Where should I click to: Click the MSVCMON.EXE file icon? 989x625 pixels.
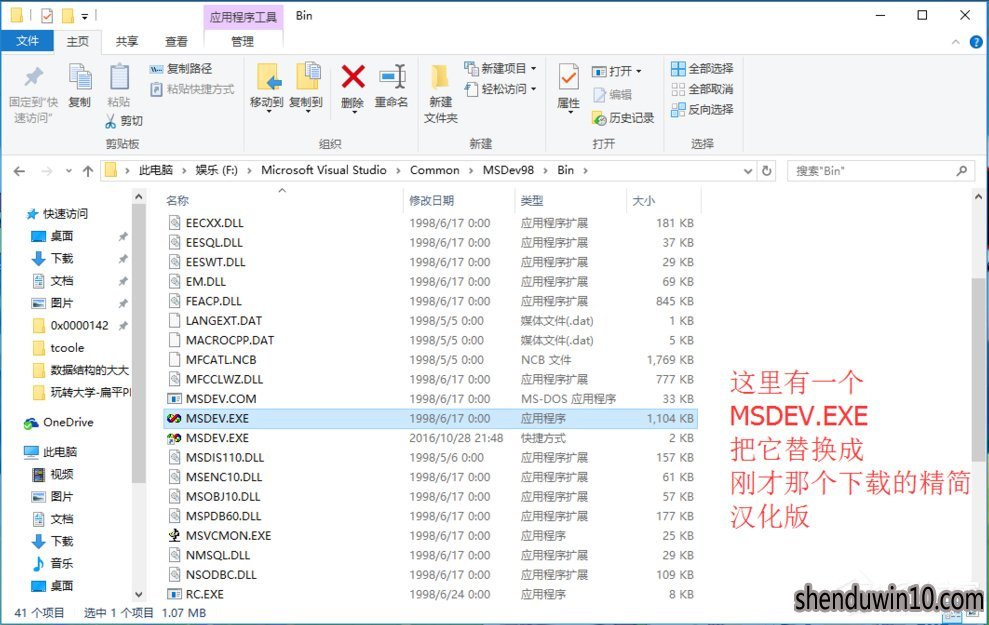click(x=174, y=535)
